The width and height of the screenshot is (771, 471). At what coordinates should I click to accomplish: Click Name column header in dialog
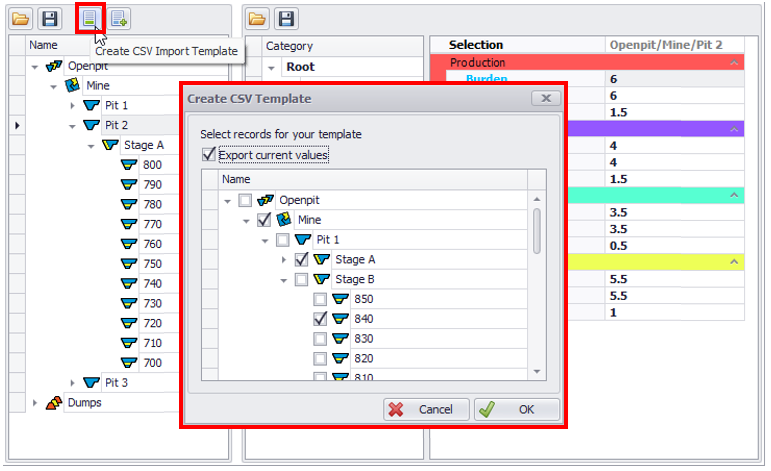click(x=373, y=179)
